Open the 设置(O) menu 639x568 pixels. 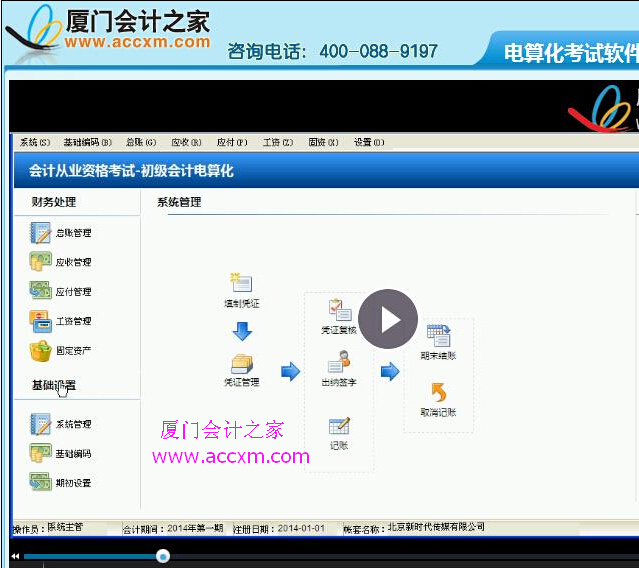click(x=369, y=142)
